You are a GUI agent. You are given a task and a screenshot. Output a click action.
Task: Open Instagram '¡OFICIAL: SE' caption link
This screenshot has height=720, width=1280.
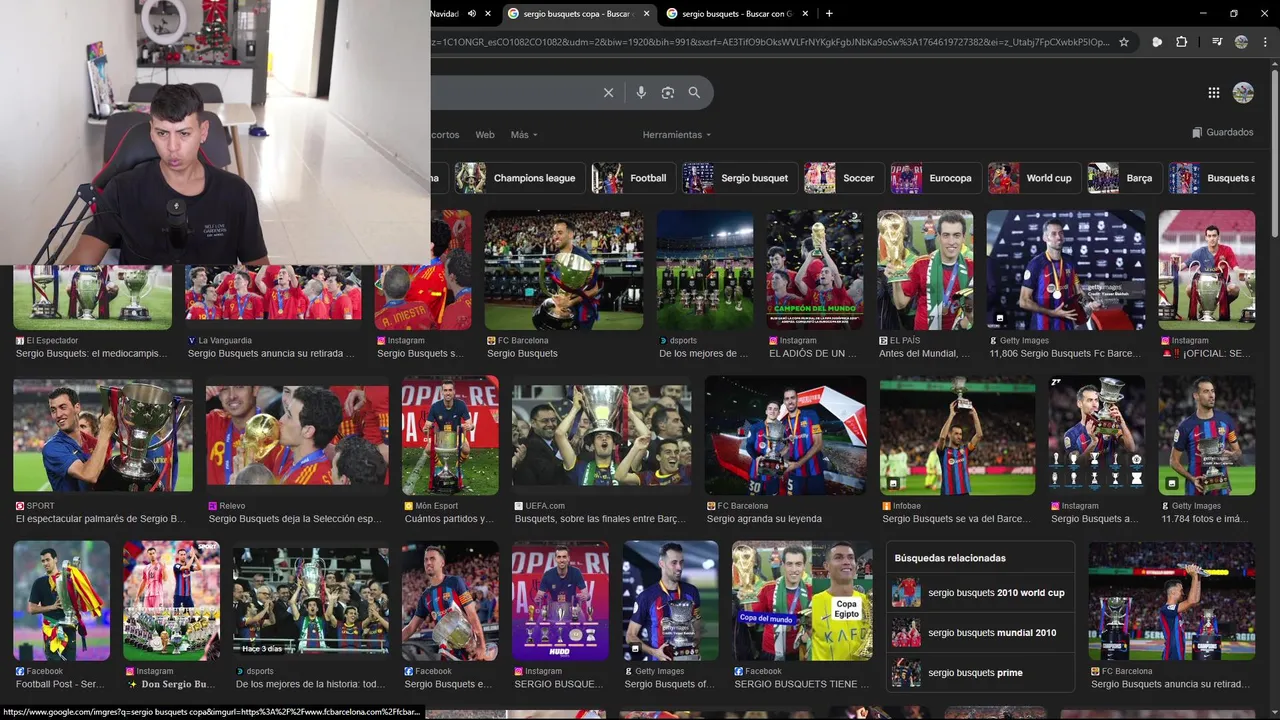1206,354
